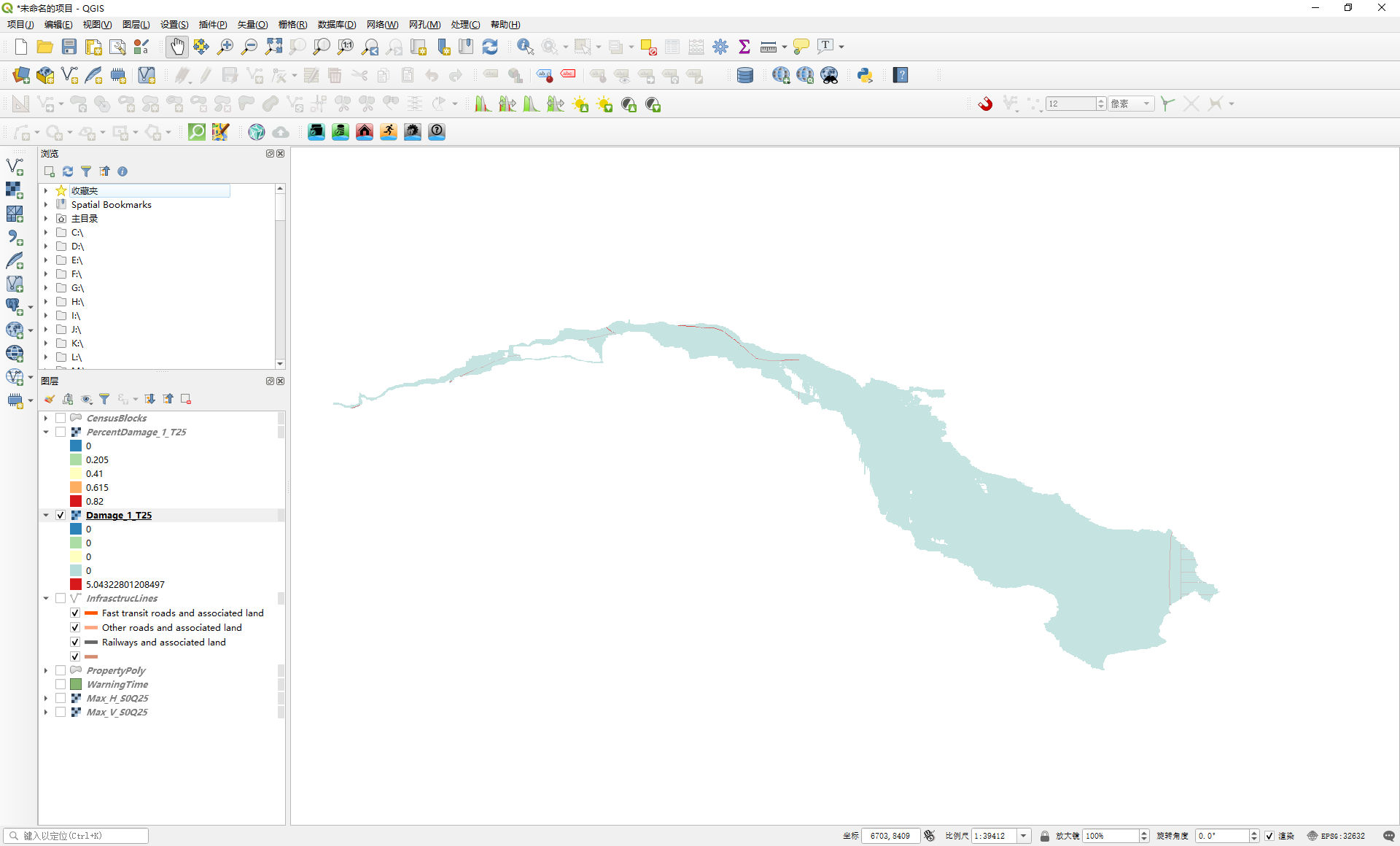
Task: Select Spatial Bookmarks in browser
Action: click(x=111, y=205)
